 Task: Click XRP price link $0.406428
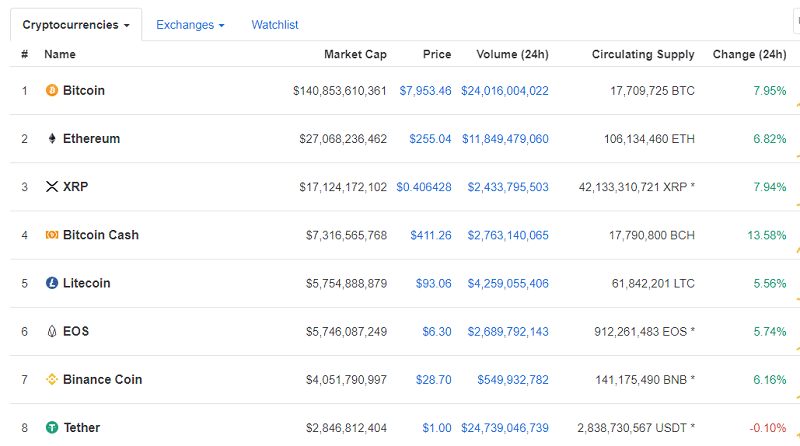point(424,187)
